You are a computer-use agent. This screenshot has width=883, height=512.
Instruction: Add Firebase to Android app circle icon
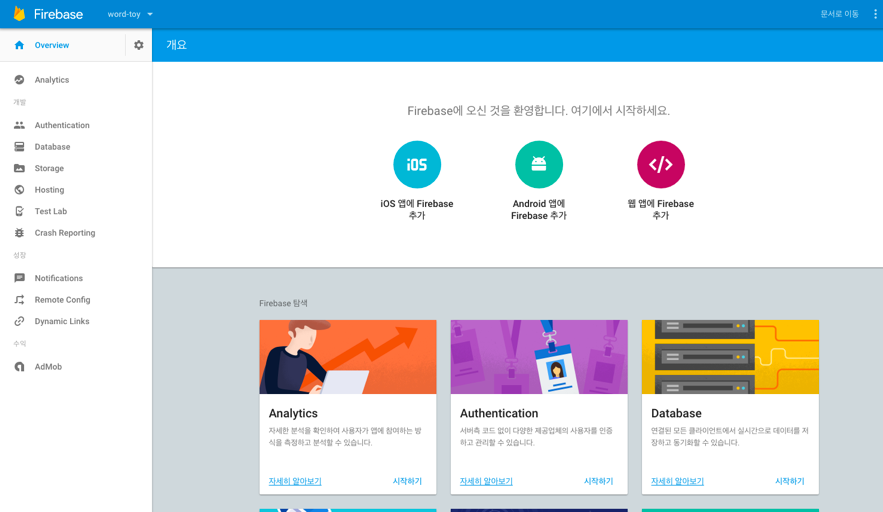(539, 164)
